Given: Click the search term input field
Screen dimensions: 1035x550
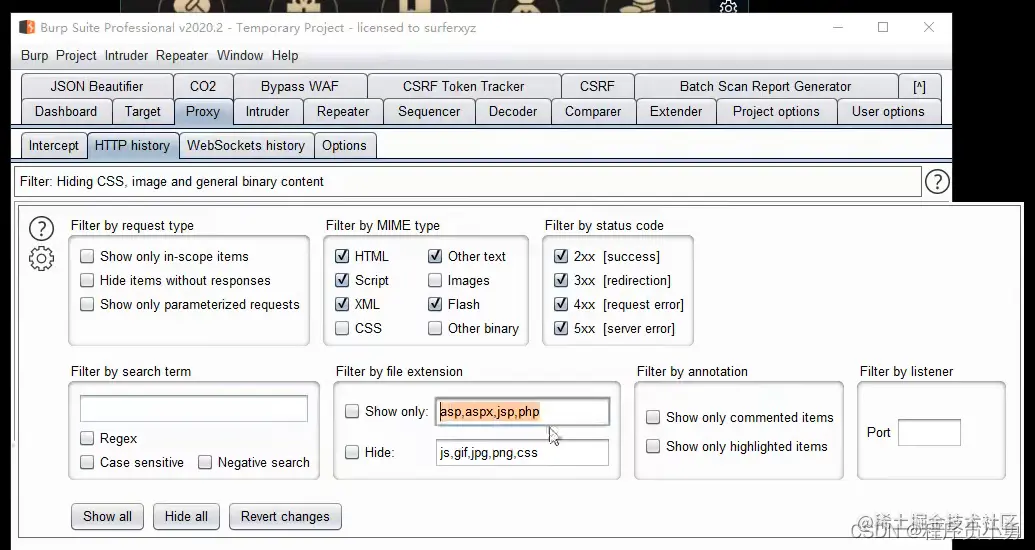Looking at the screenshot, I should (x=194, y=409).
